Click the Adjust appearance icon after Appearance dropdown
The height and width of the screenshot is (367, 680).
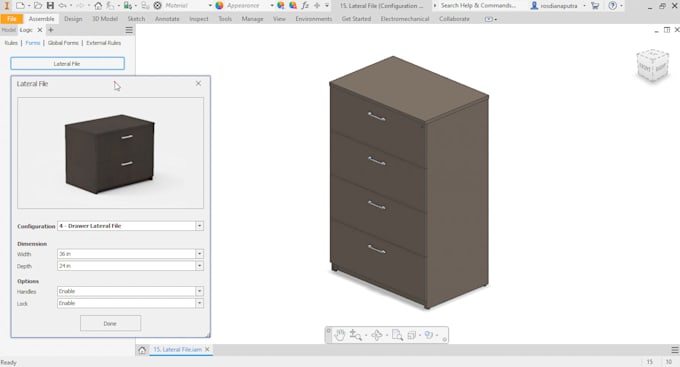pos(281,6)
